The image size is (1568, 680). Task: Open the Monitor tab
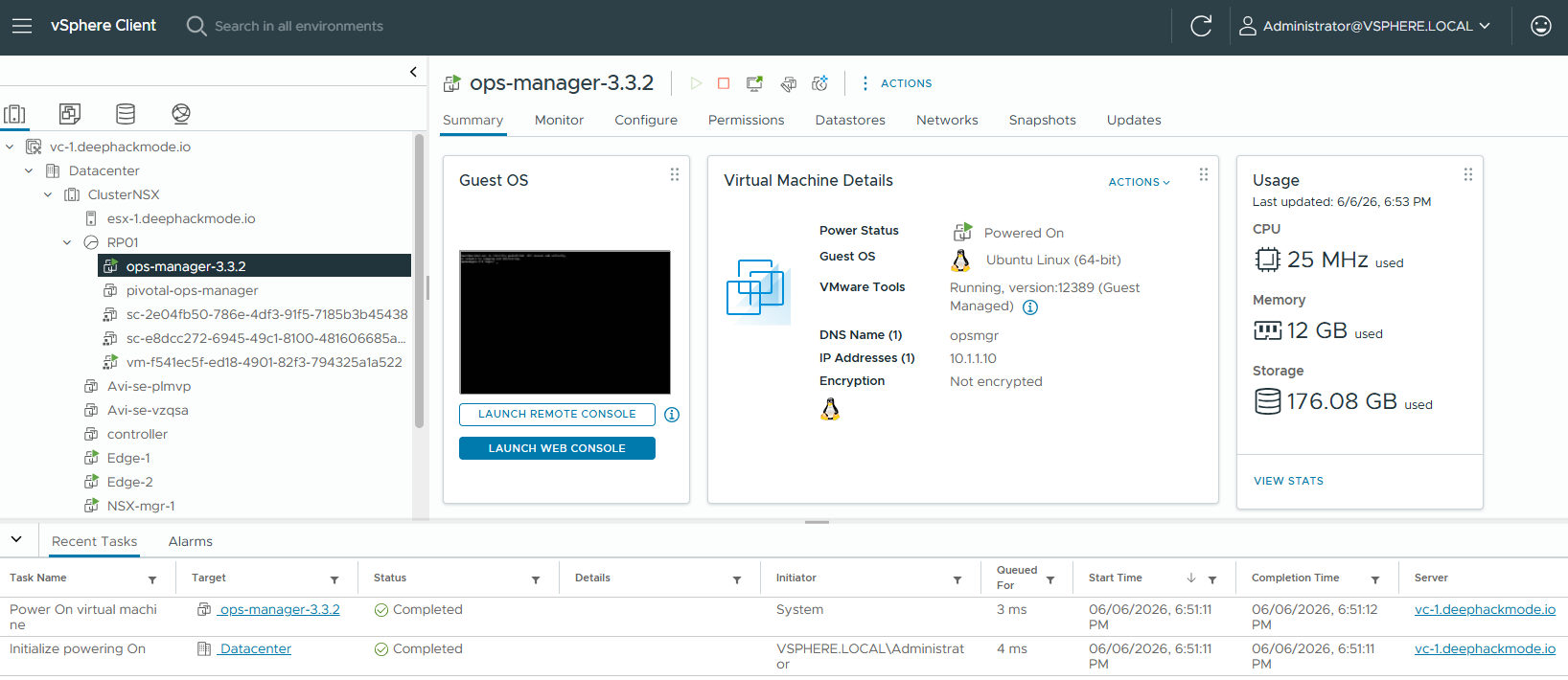[559, 120]
